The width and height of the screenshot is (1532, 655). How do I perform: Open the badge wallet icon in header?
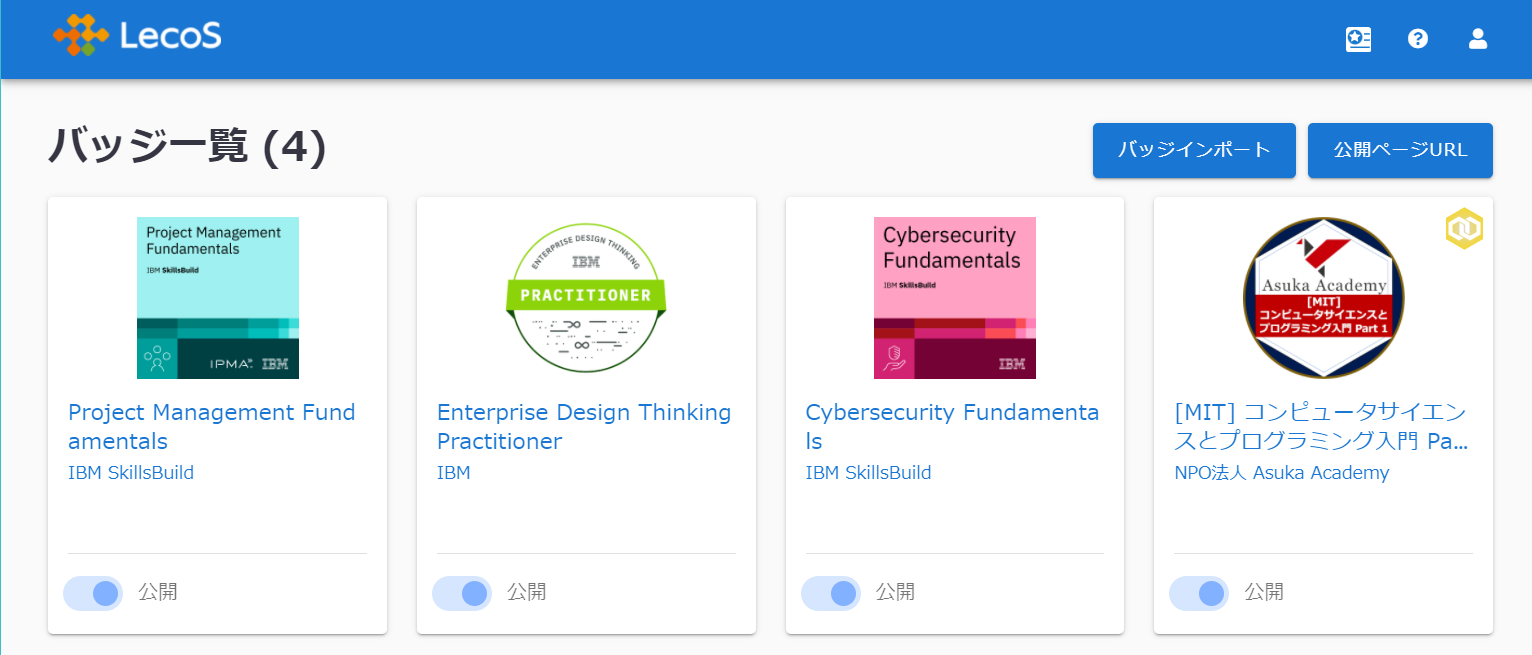[1358, 39]
